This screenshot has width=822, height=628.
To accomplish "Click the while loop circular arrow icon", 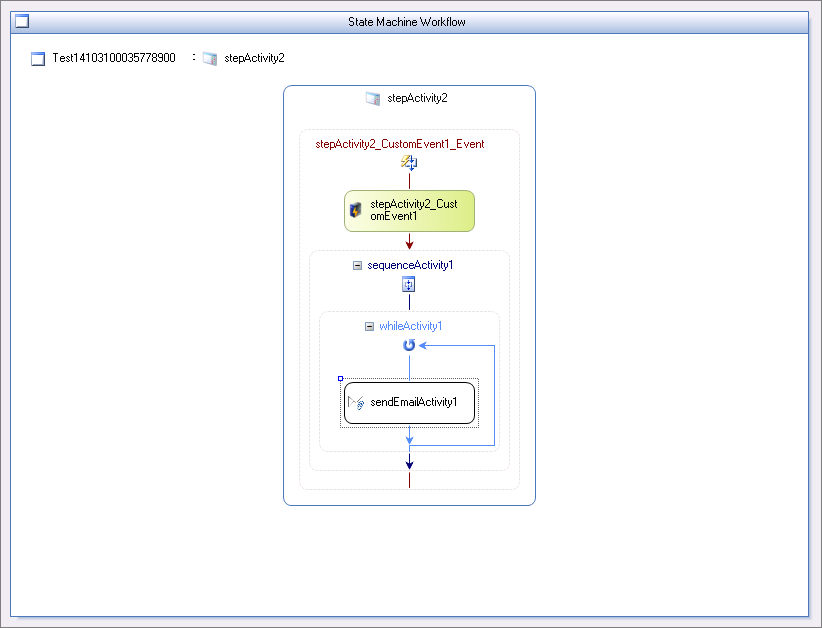I will pos(409,345).
